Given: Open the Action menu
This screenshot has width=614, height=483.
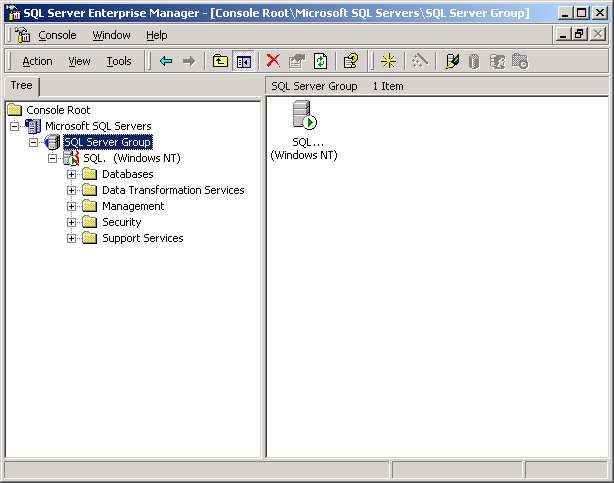Looking at the screenshot, I should 37,61.
